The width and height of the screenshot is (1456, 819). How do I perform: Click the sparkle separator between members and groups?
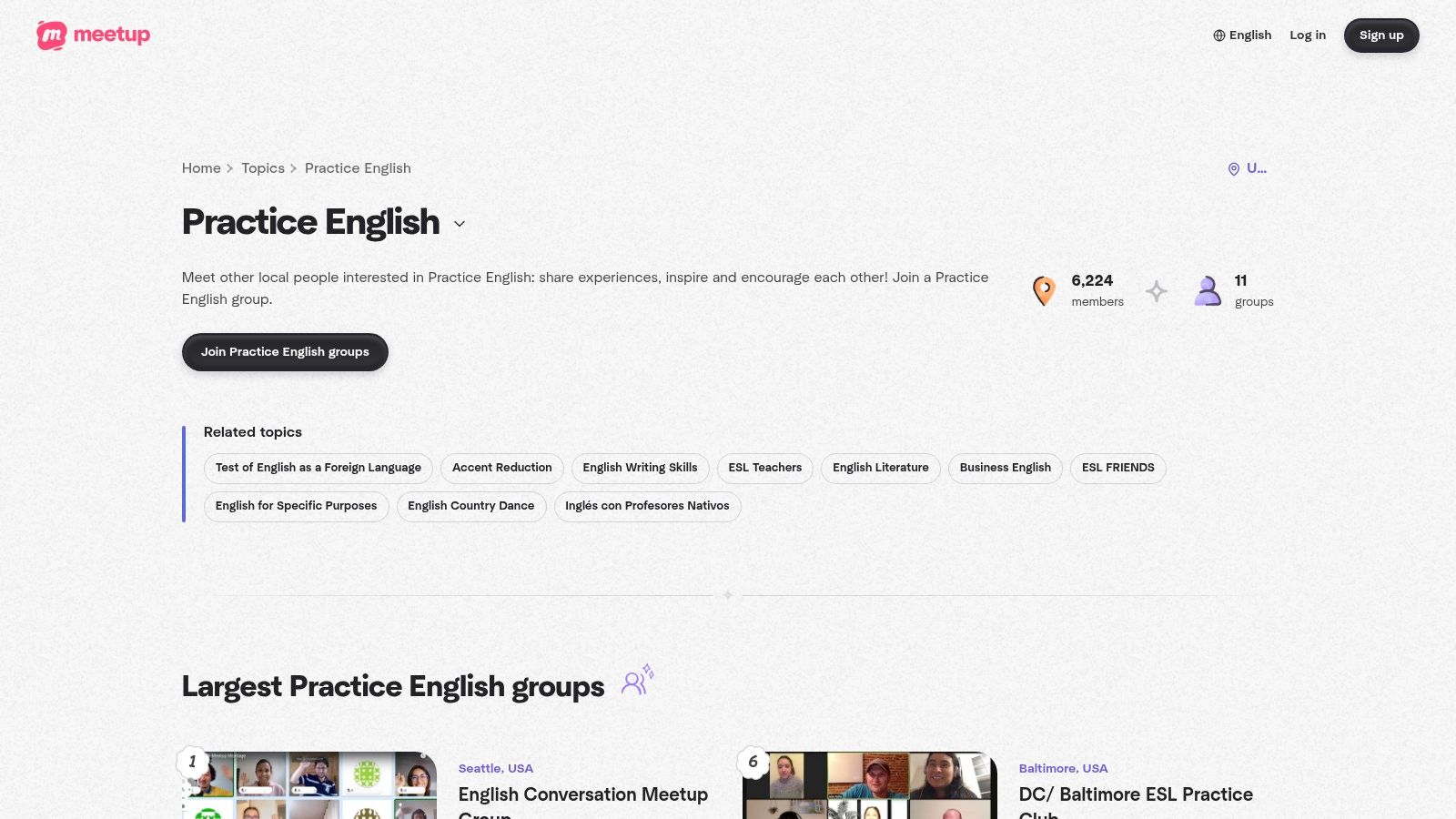coord(1157,291)
